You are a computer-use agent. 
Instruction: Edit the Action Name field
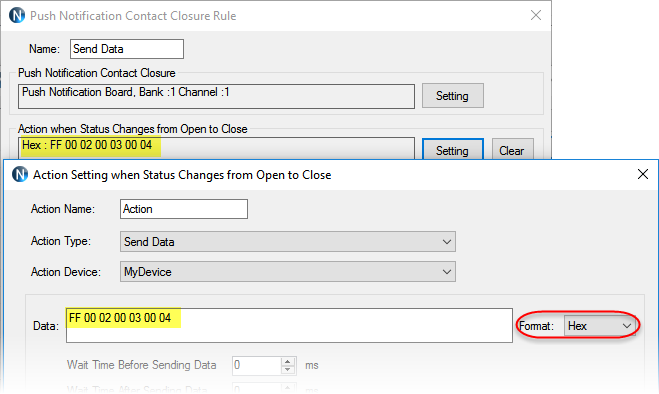tap(184, 209)
